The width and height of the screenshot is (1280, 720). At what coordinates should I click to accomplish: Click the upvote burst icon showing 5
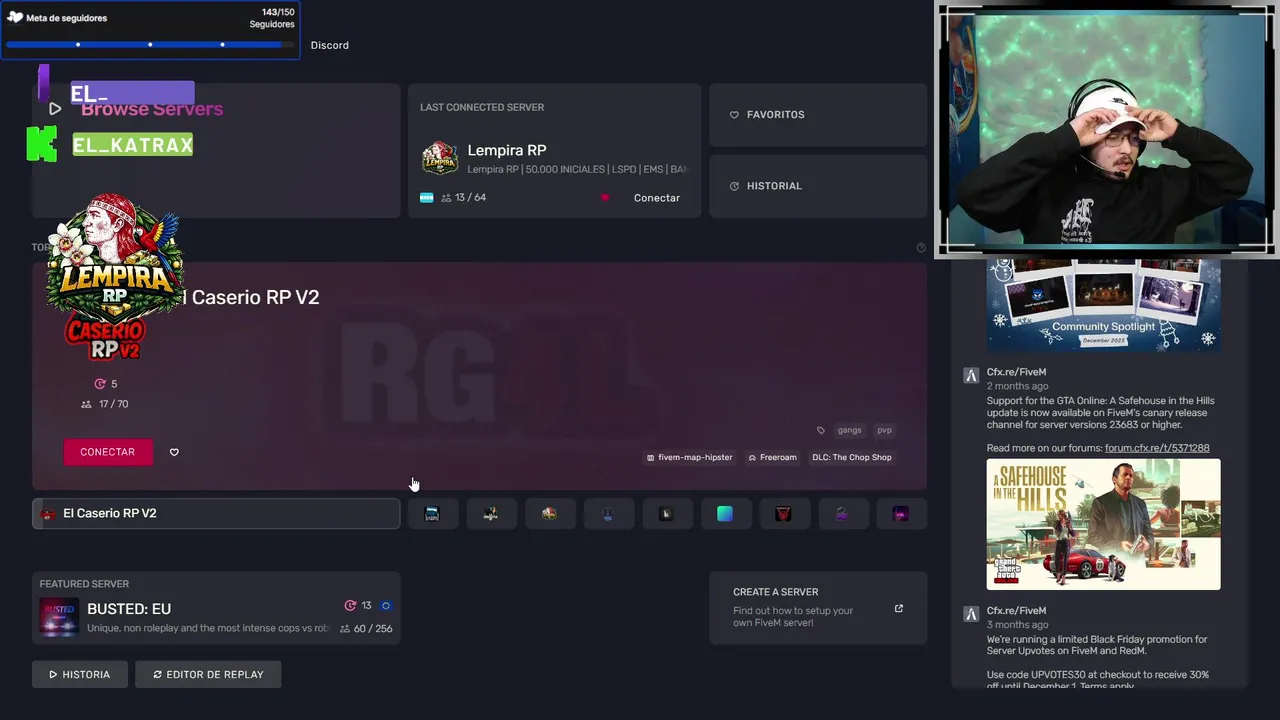pyautogui.click(x=99, y=384)
